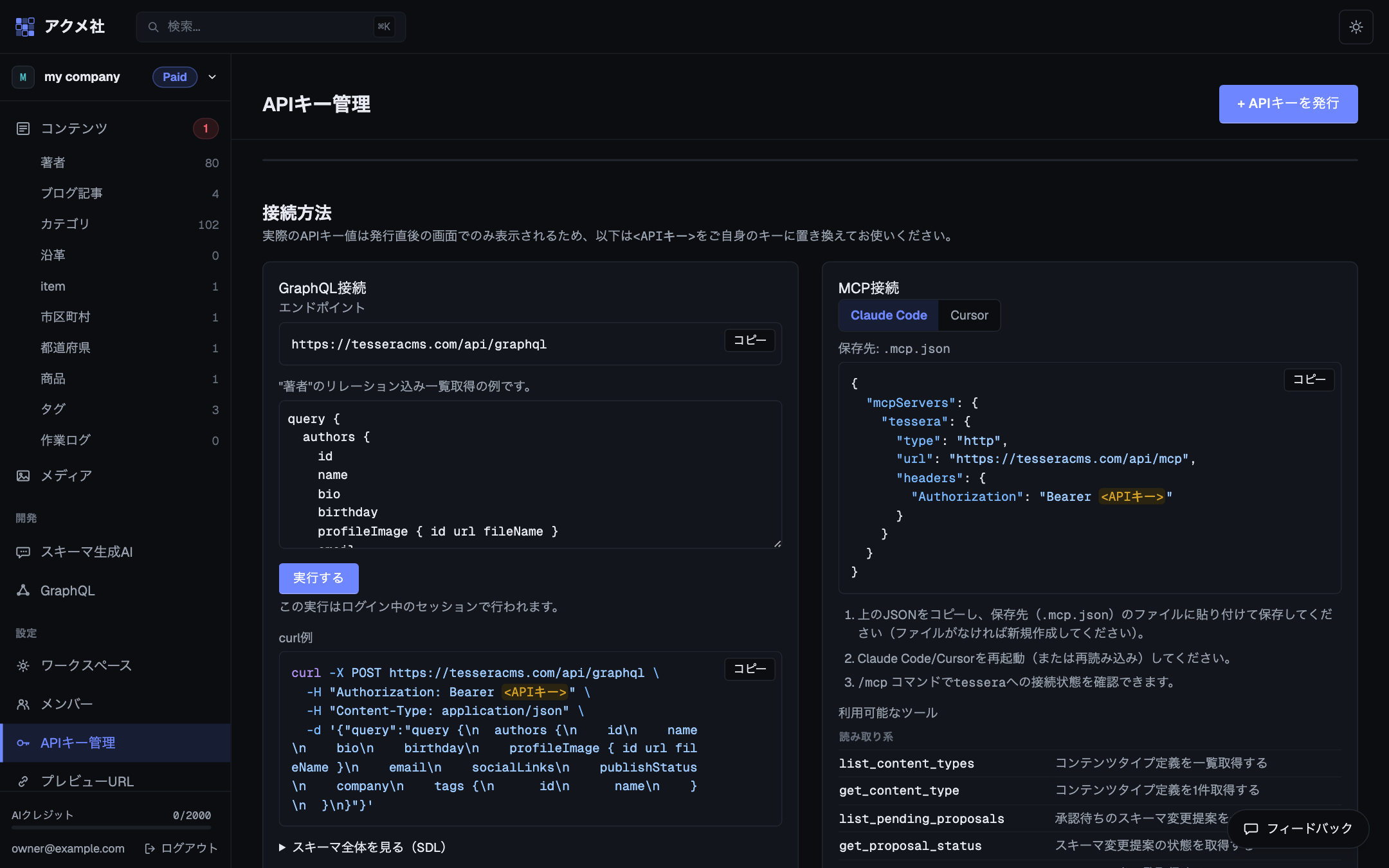Viewport: 1389px width, 868px height.
Task: Click the M workspace avatar
Action: pyautogui.click(x=23, y=77)
